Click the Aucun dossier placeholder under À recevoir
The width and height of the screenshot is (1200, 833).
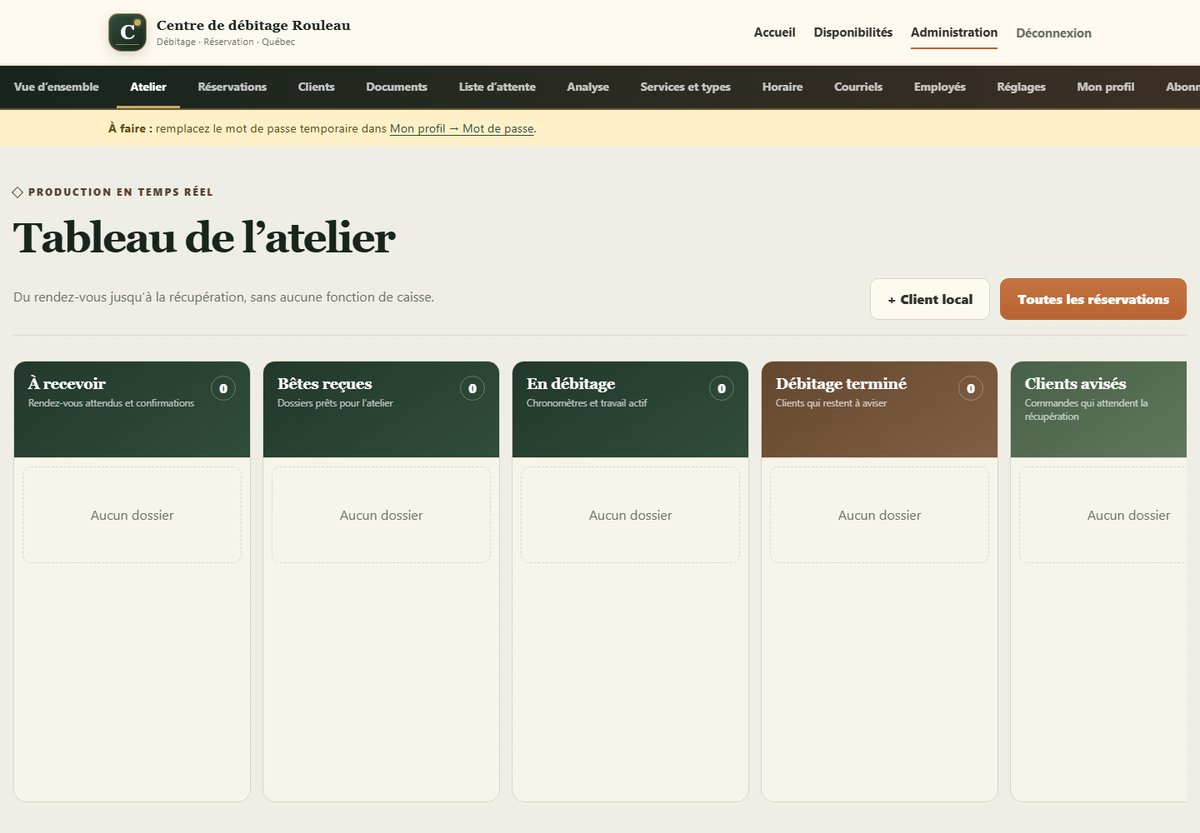click(132, 515)
